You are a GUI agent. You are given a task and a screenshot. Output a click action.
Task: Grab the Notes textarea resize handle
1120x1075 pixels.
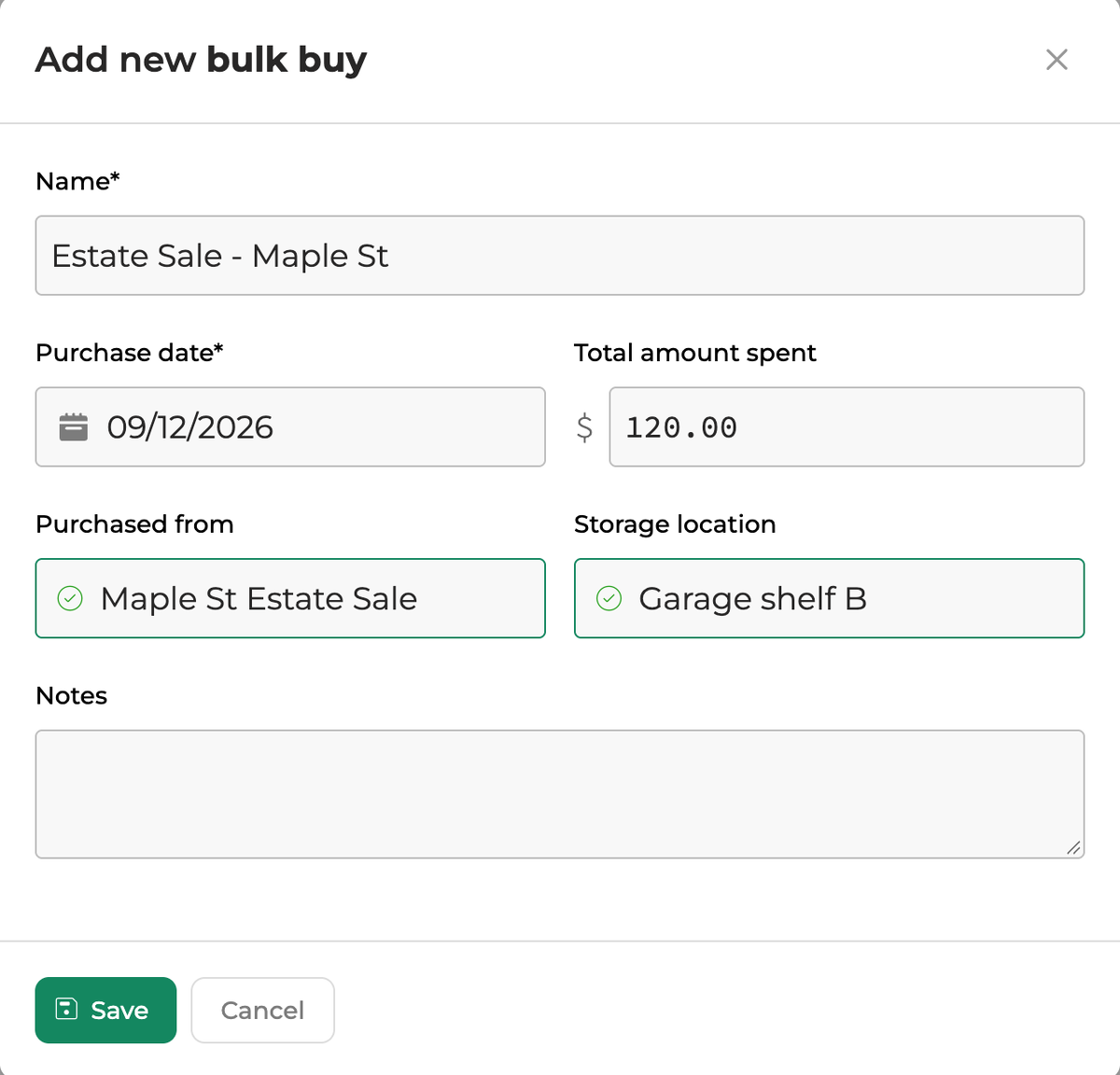[x=1073, y=847]
